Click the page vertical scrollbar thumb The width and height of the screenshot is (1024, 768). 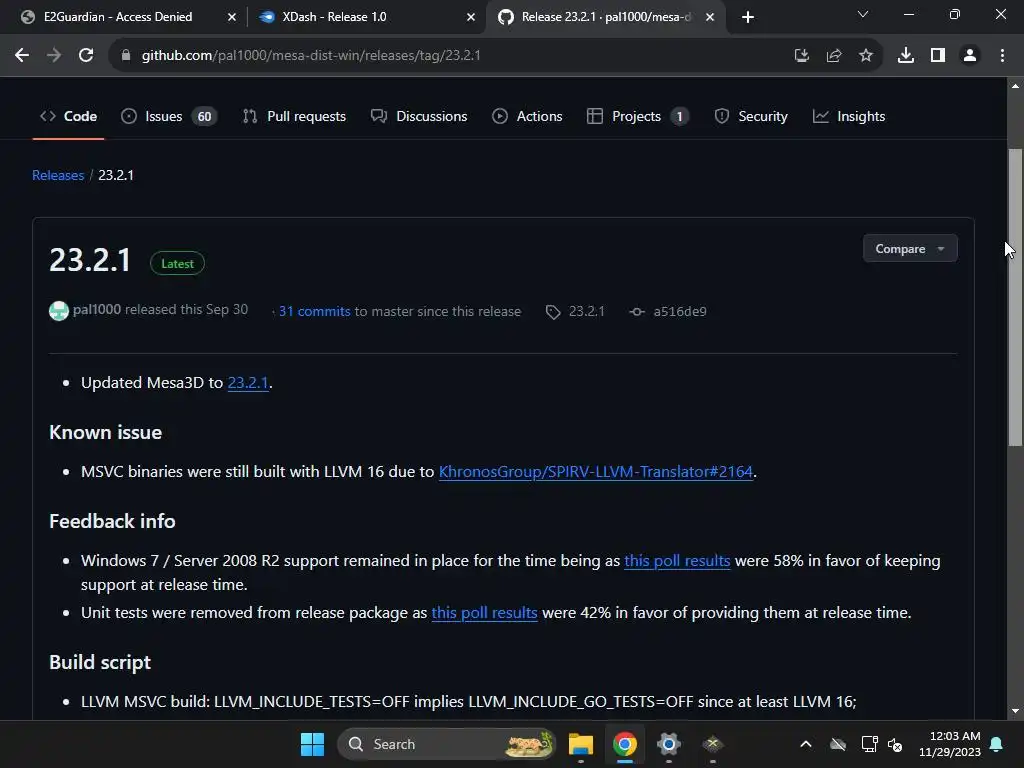tap(1015, 298)
